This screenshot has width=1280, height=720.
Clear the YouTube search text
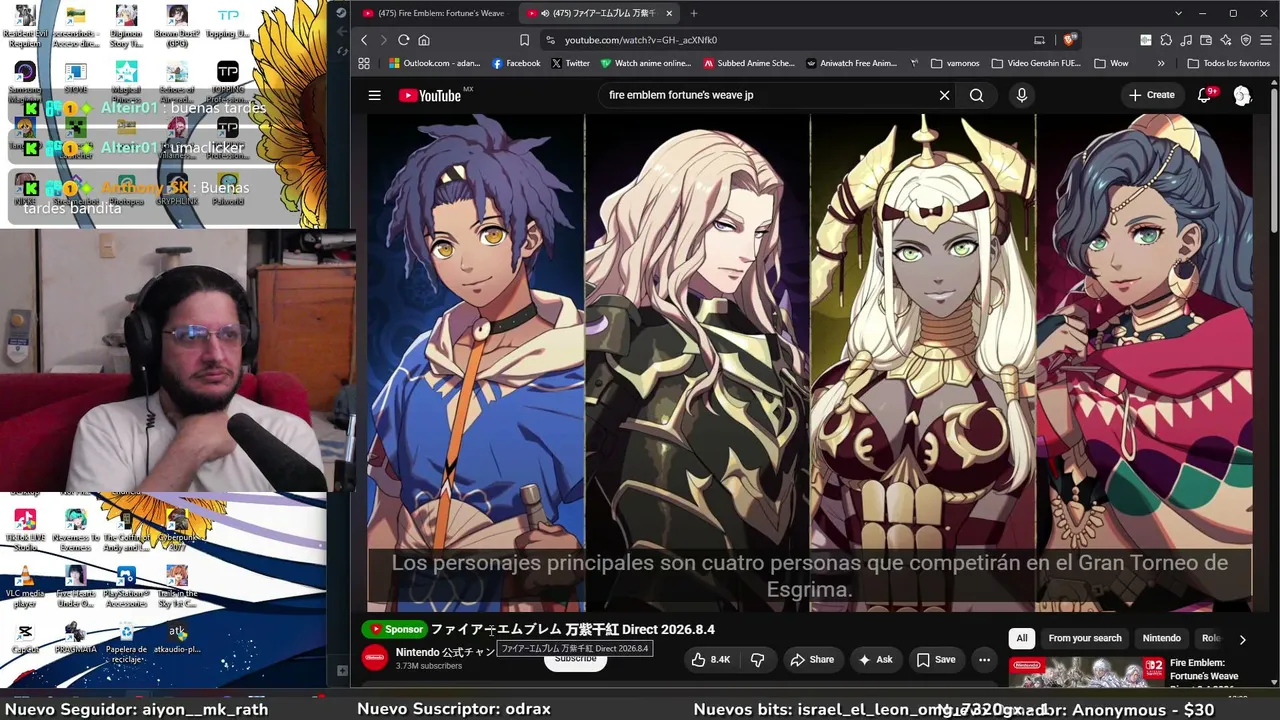944,95
